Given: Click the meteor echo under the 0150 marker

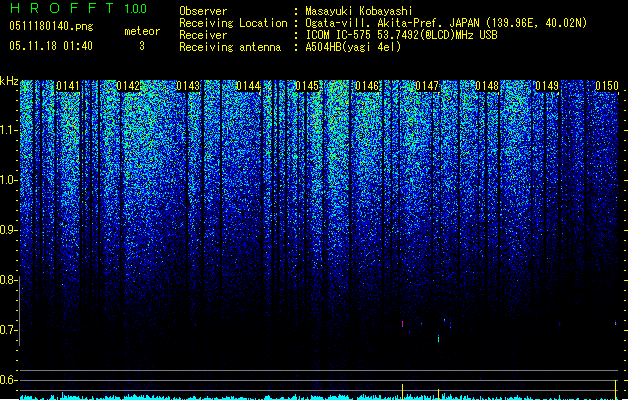Looking at the screenshot, I should [x=616, y=322].
